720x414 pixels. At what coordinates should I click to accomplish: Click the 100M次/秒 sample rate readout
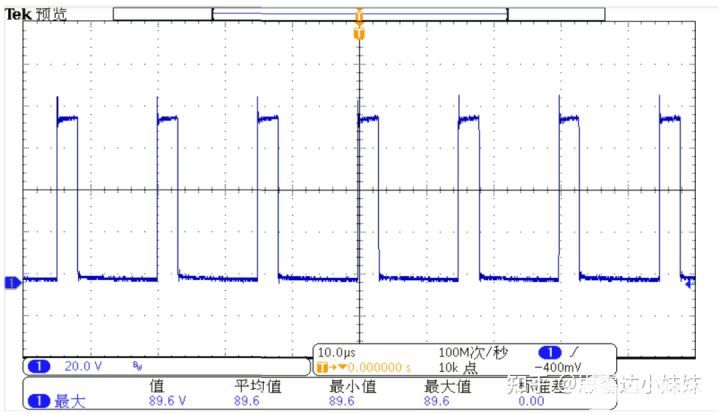coord(473,352)
